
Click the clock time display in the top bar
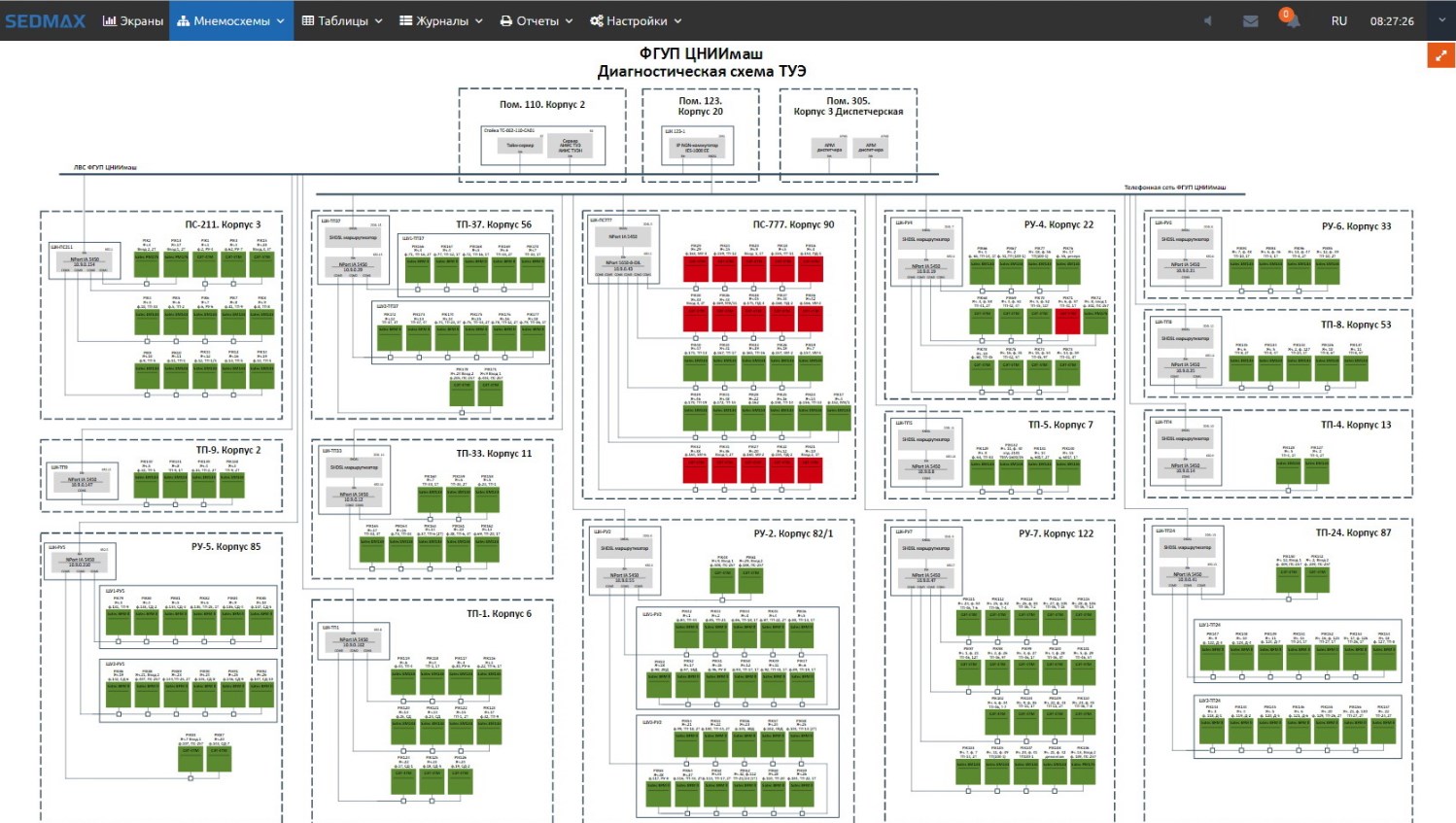[1392, 20]
